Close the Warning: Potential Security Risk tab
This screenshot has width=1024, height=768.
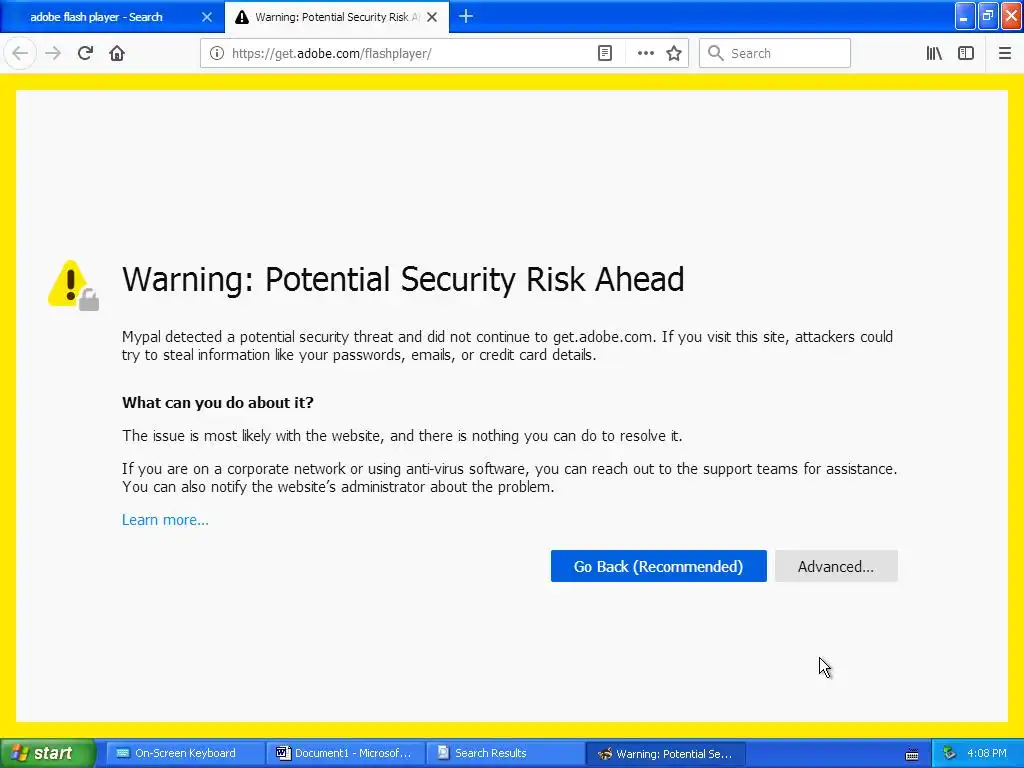pyautogui.click(x=432, y=17)
